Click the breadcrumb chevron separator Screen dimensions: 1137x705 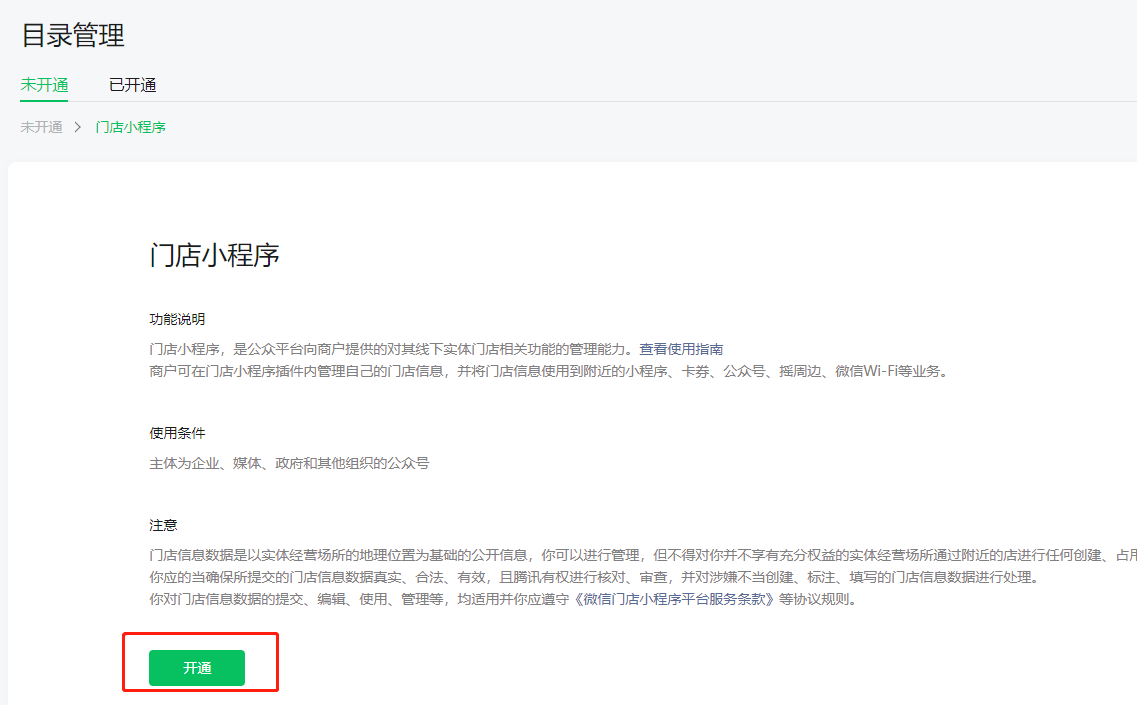80,127
